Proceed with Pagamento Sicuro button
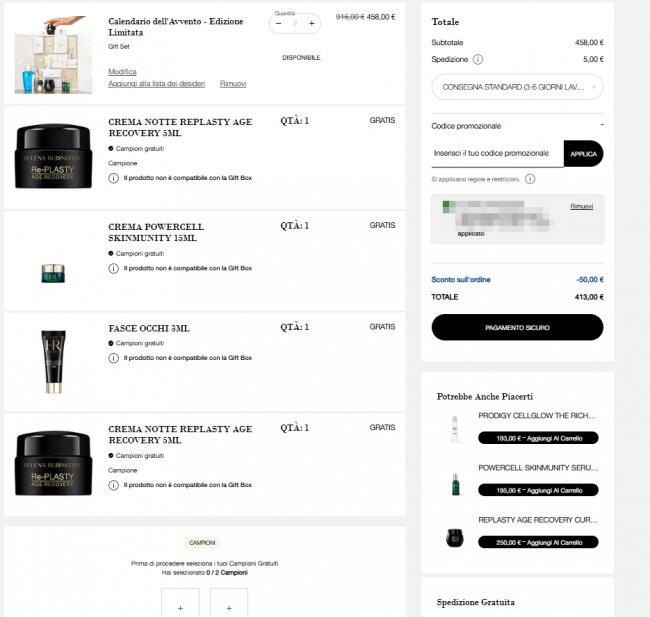The width and height of the screenshot is (650, 617). tap(517, 328)
